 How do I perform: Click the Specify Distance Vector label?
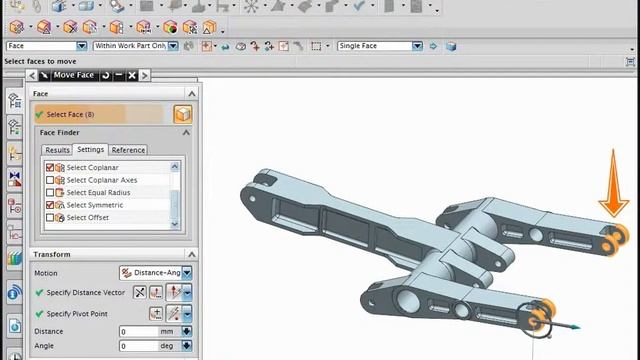click(85, 292)
